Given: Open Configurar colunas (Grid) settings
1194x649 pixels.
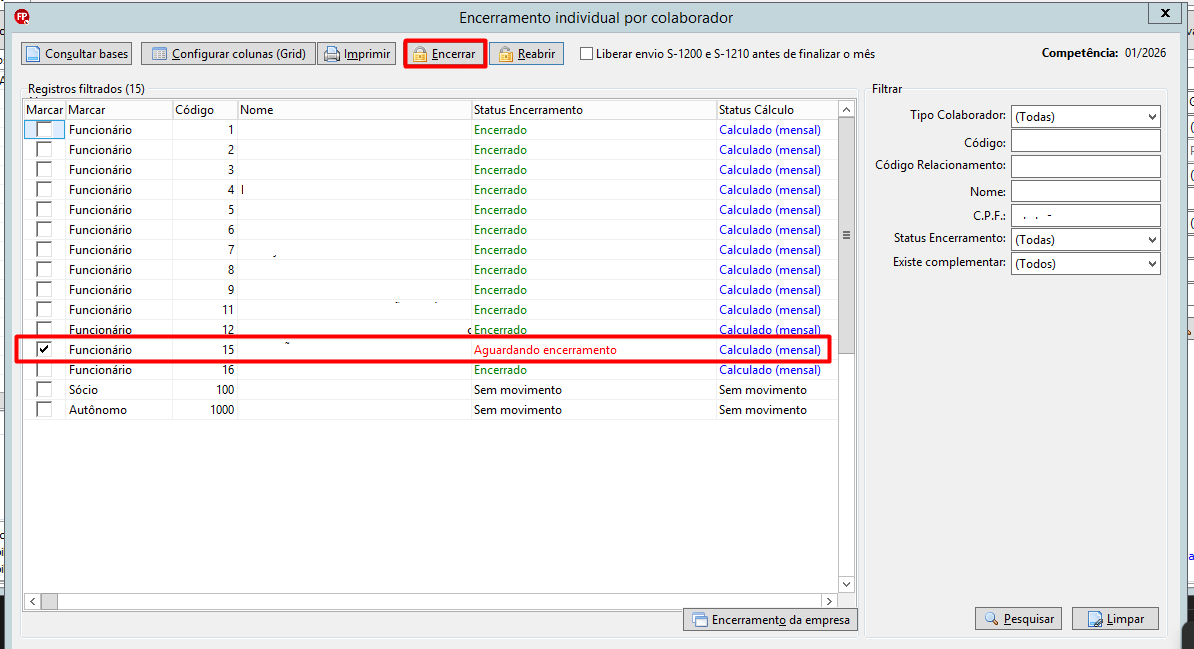Looking at the screenshot, I should (228, 54).
